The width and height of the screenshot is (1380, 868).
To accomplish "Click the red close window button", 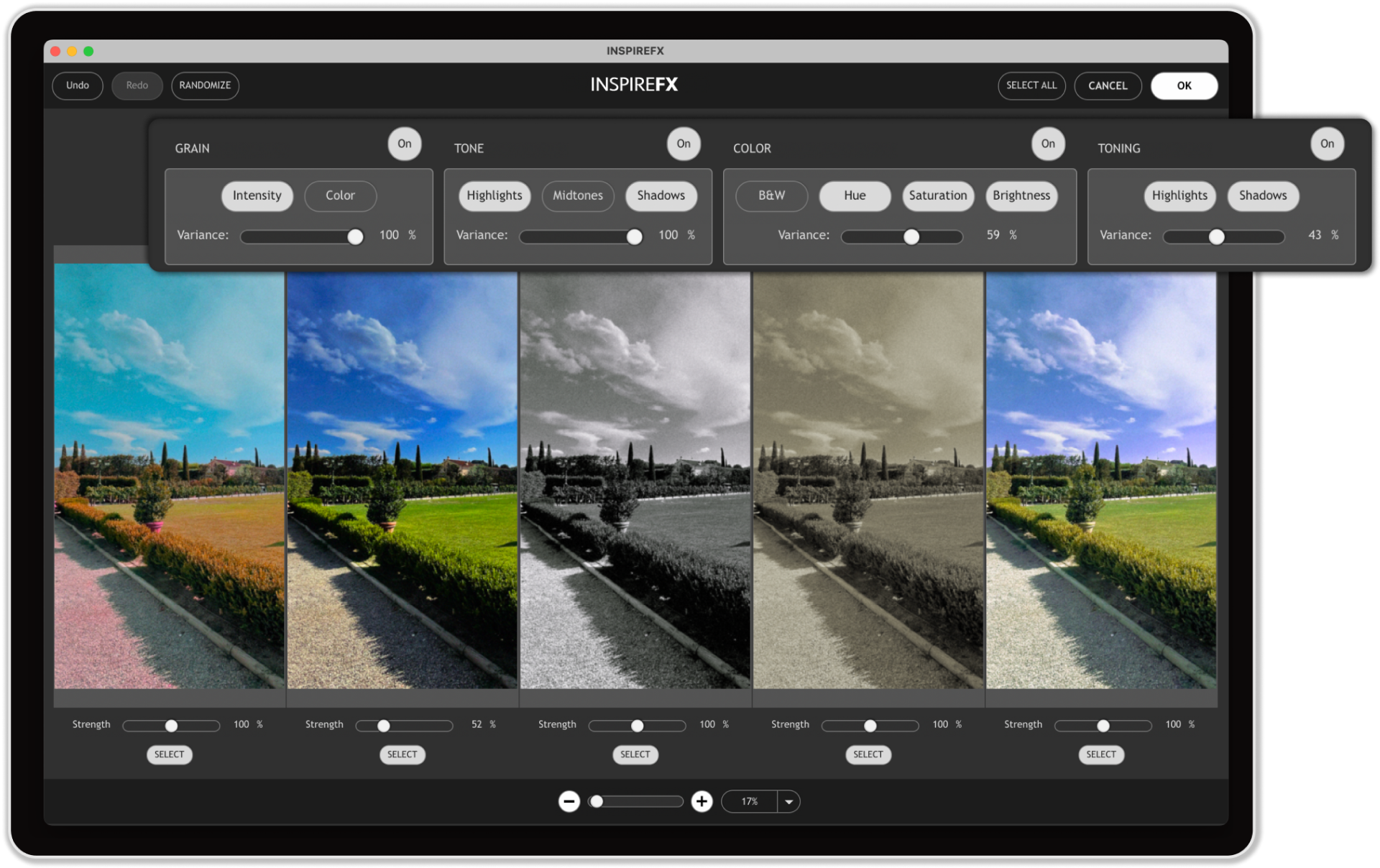I will (x=55, y=51).
